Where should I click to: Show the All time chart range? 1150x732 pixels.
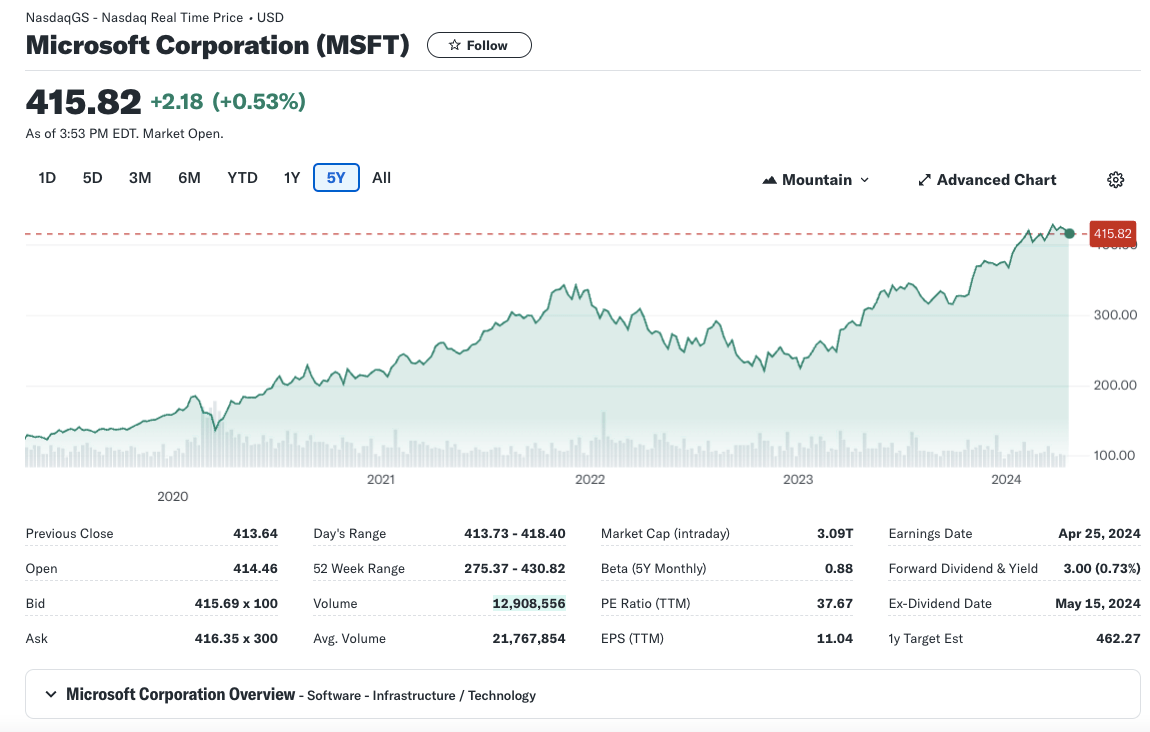(381, 177)
